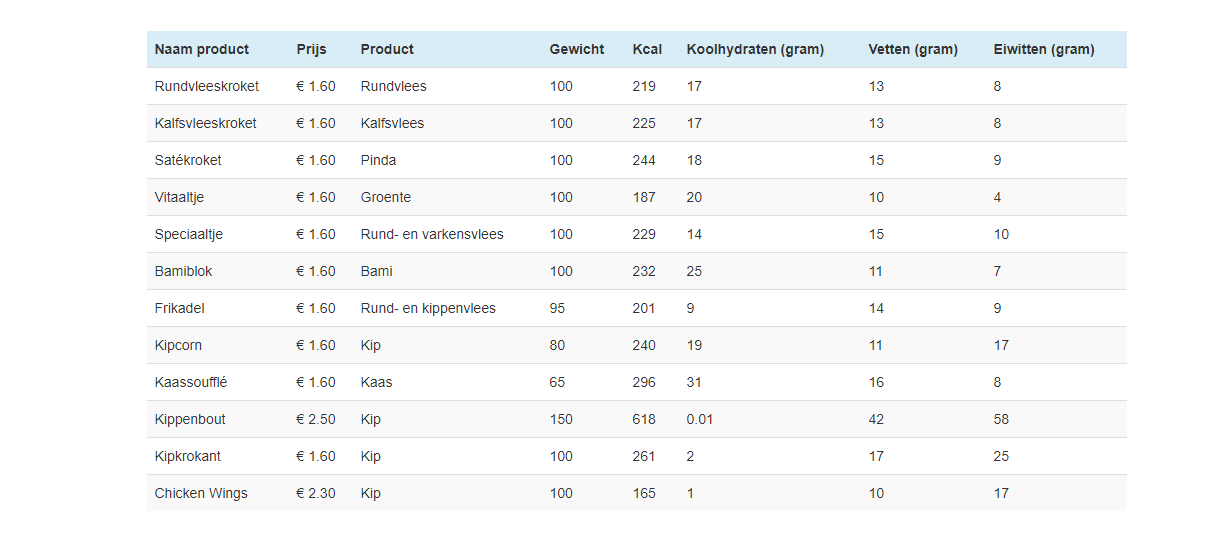Select the Eiwitten (gram) column header
Viewport: 1223px width, 538px height.
[1044, 49]
